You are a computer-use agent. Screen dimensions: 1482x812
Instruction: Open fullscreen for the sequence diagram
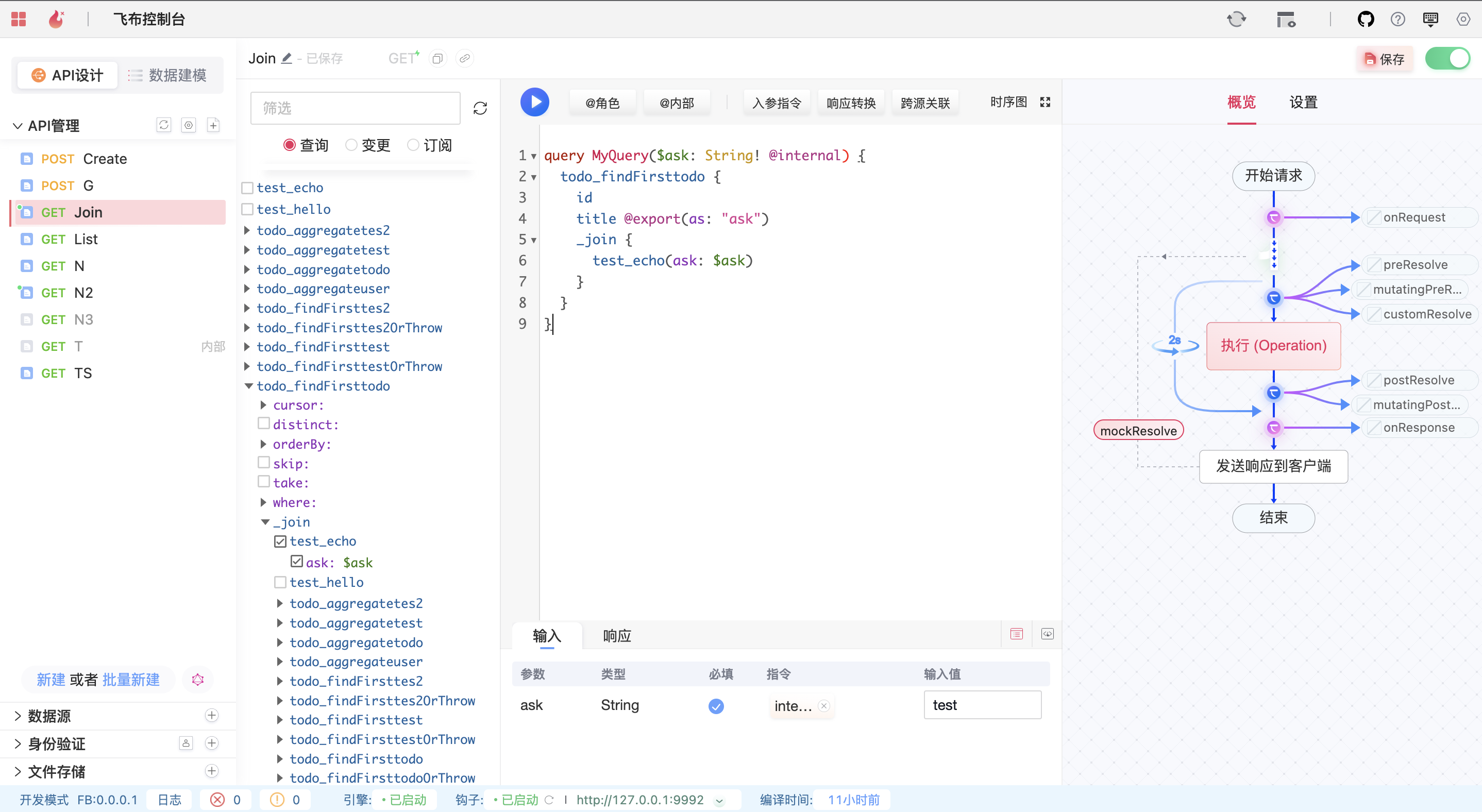tap(1045, 103)
